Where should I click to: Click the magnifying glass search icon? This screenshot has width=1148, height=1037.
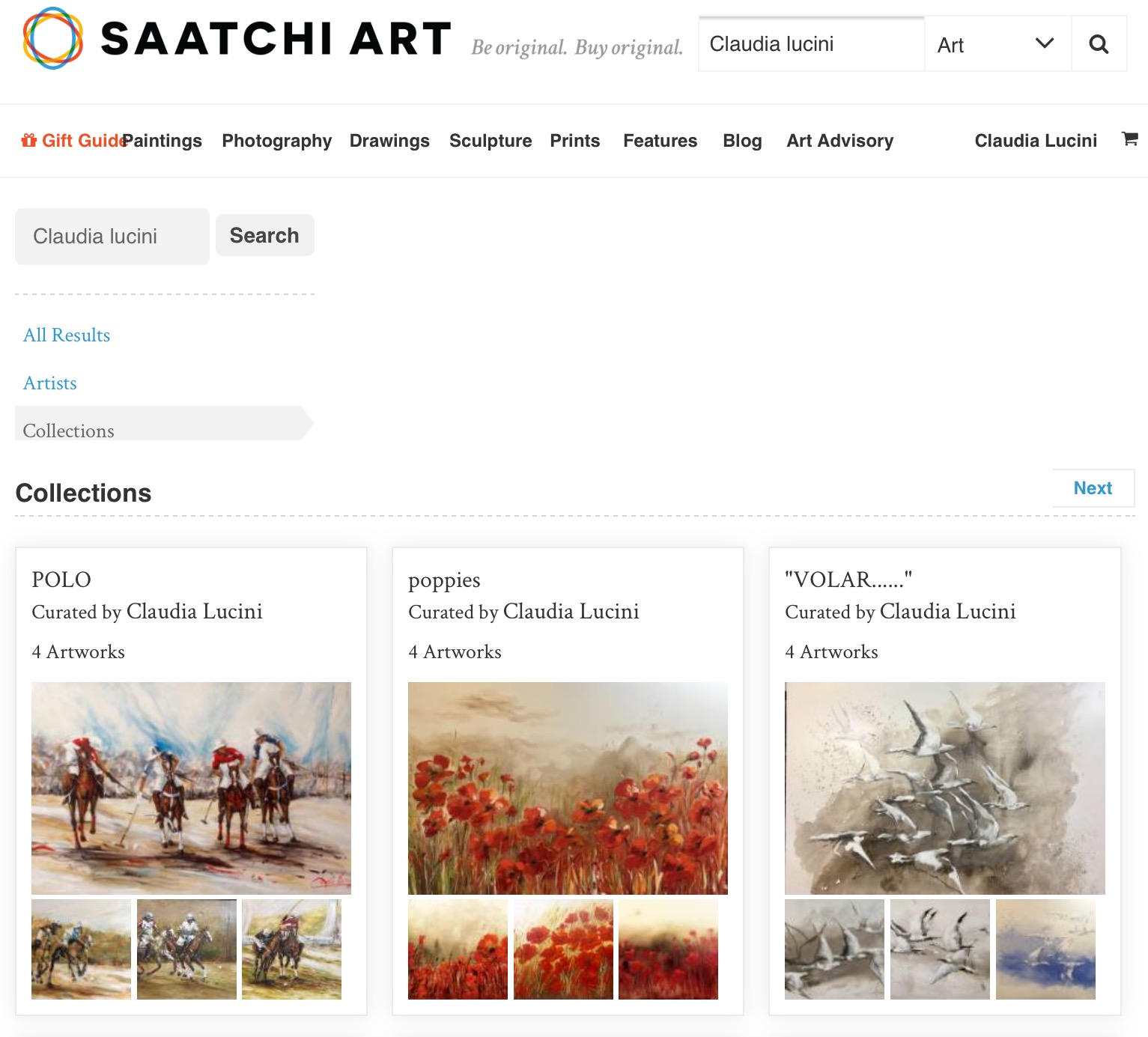tap(1099, 44)
